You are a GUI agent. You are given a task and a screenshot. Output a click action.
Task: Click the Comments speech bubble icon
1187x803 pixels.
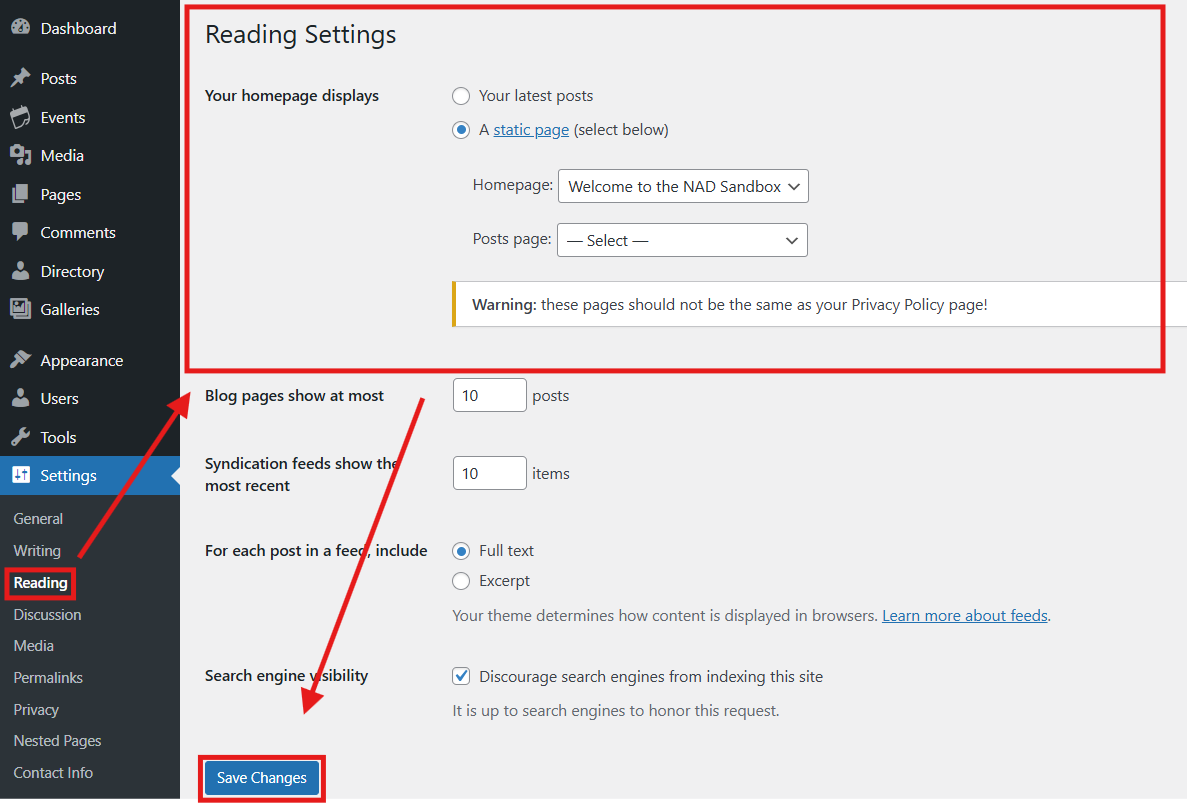click(20, 232)
